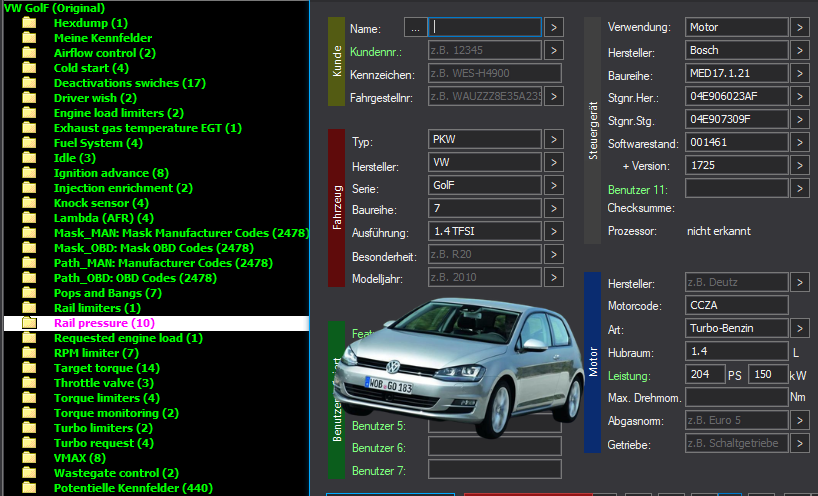Click the Stgnr.Her. field 04E906023AF
Image resolution: width=818 pixels, height=496 pixels.
click(737, 96)
